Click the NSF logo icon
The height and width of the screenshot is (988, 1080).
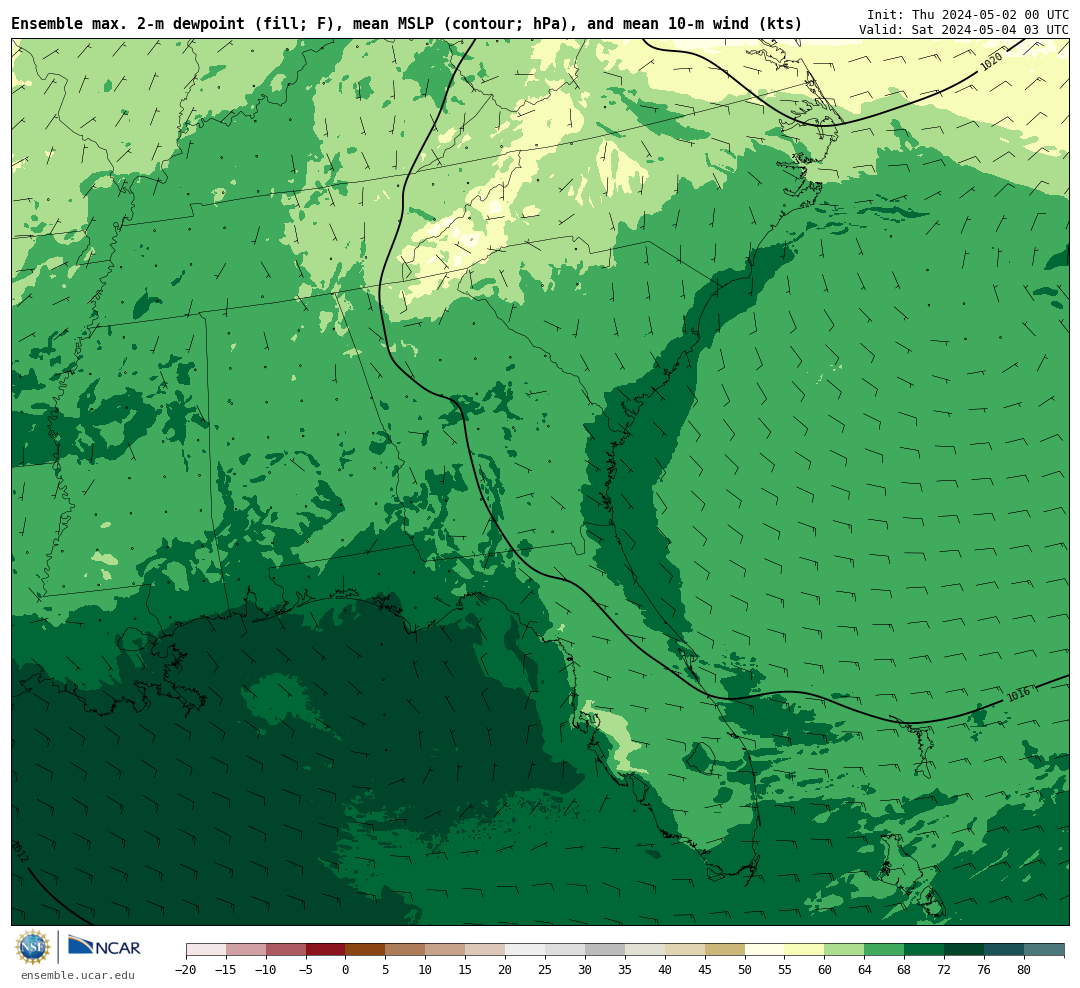(x=33, y=947)
